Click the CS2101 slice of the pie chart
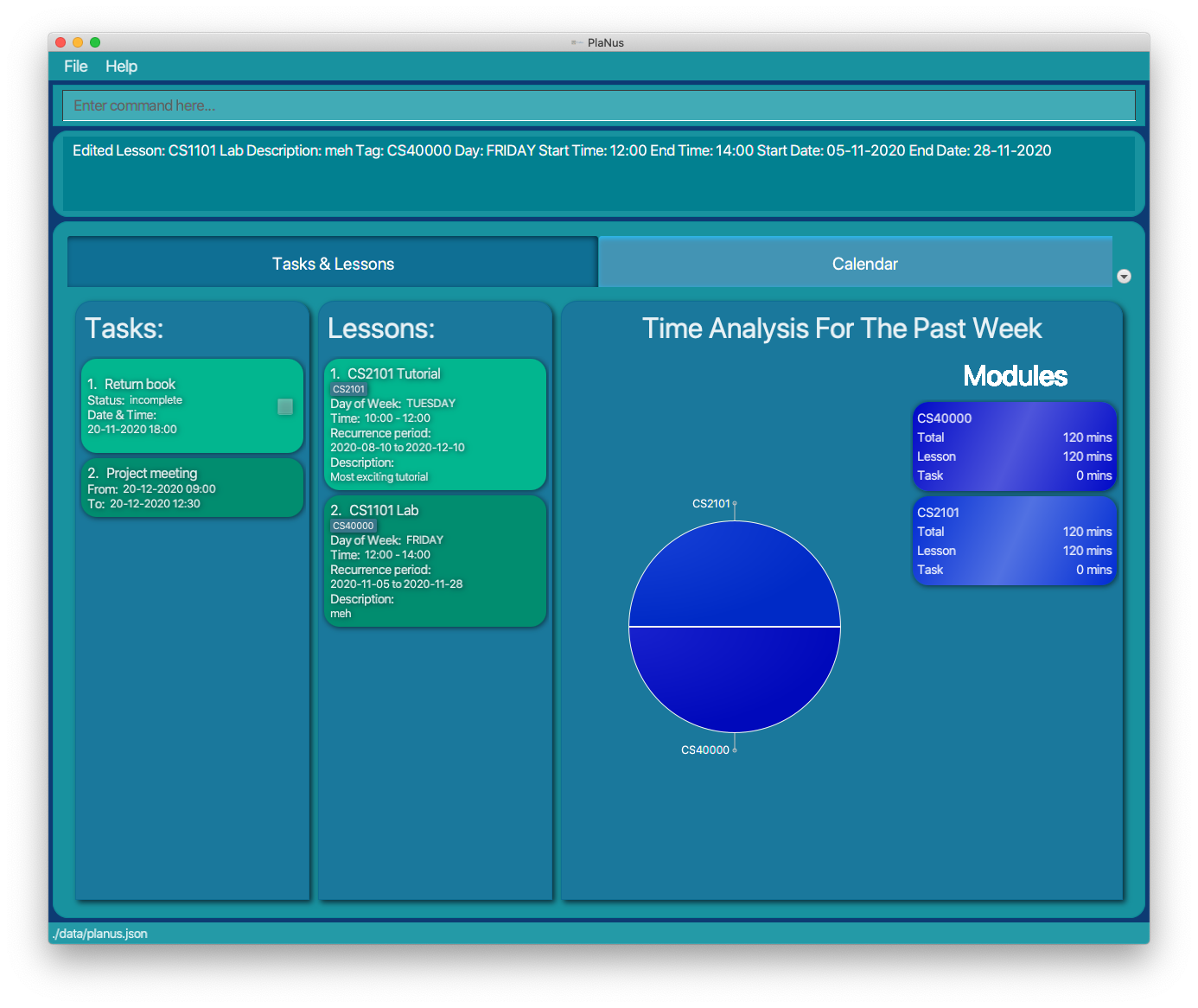1198x1008 pixels. (735, 574)
